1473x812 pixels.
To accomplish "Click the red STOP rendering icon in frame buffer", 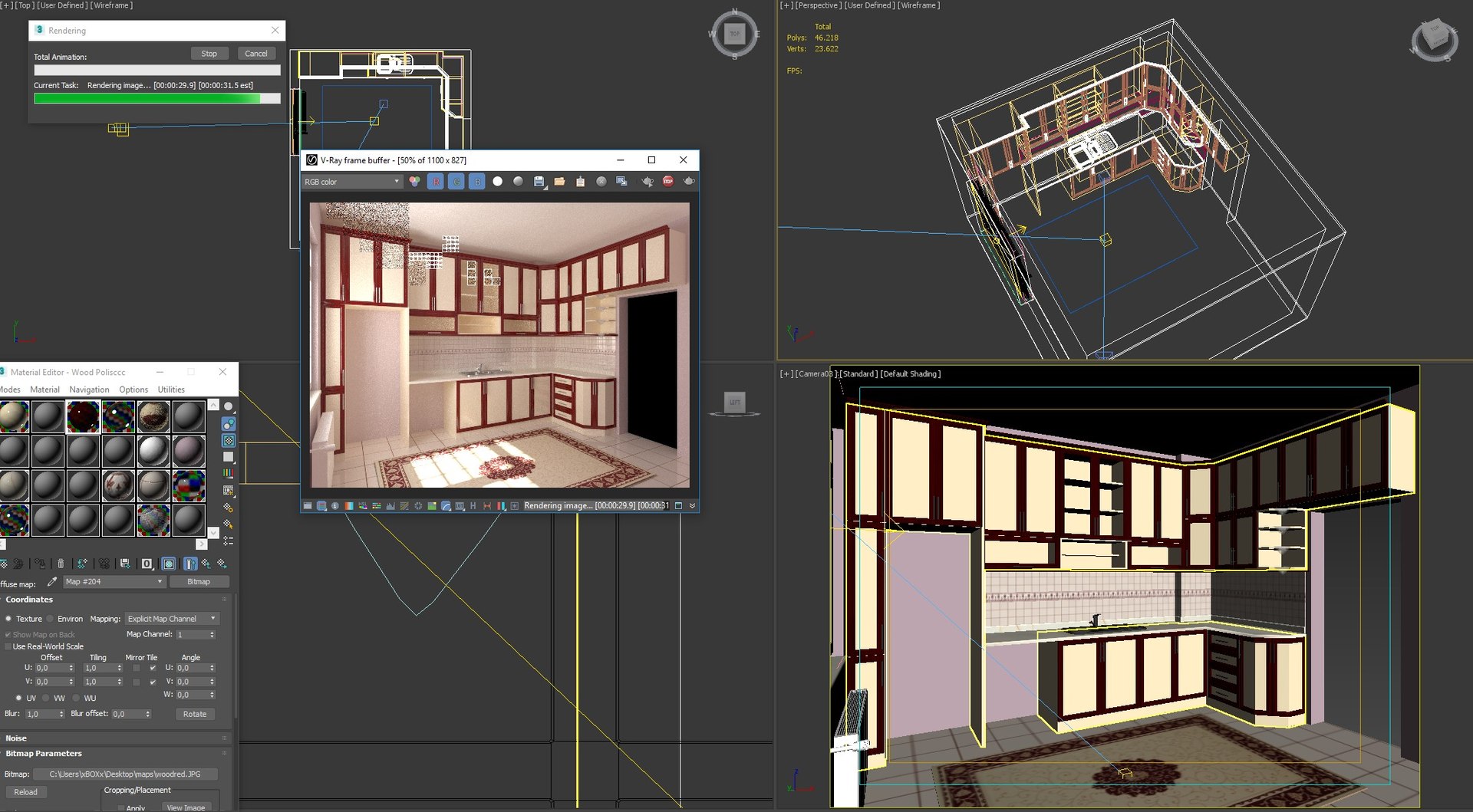I will pyautogui.click(x=668, y=182).
